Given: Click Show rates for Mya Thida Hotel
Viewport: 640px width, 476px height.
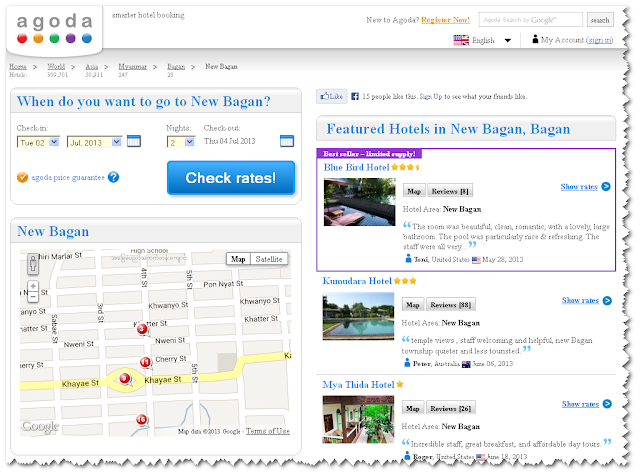Looking at the screenshot, I should [x=580, y=404].
